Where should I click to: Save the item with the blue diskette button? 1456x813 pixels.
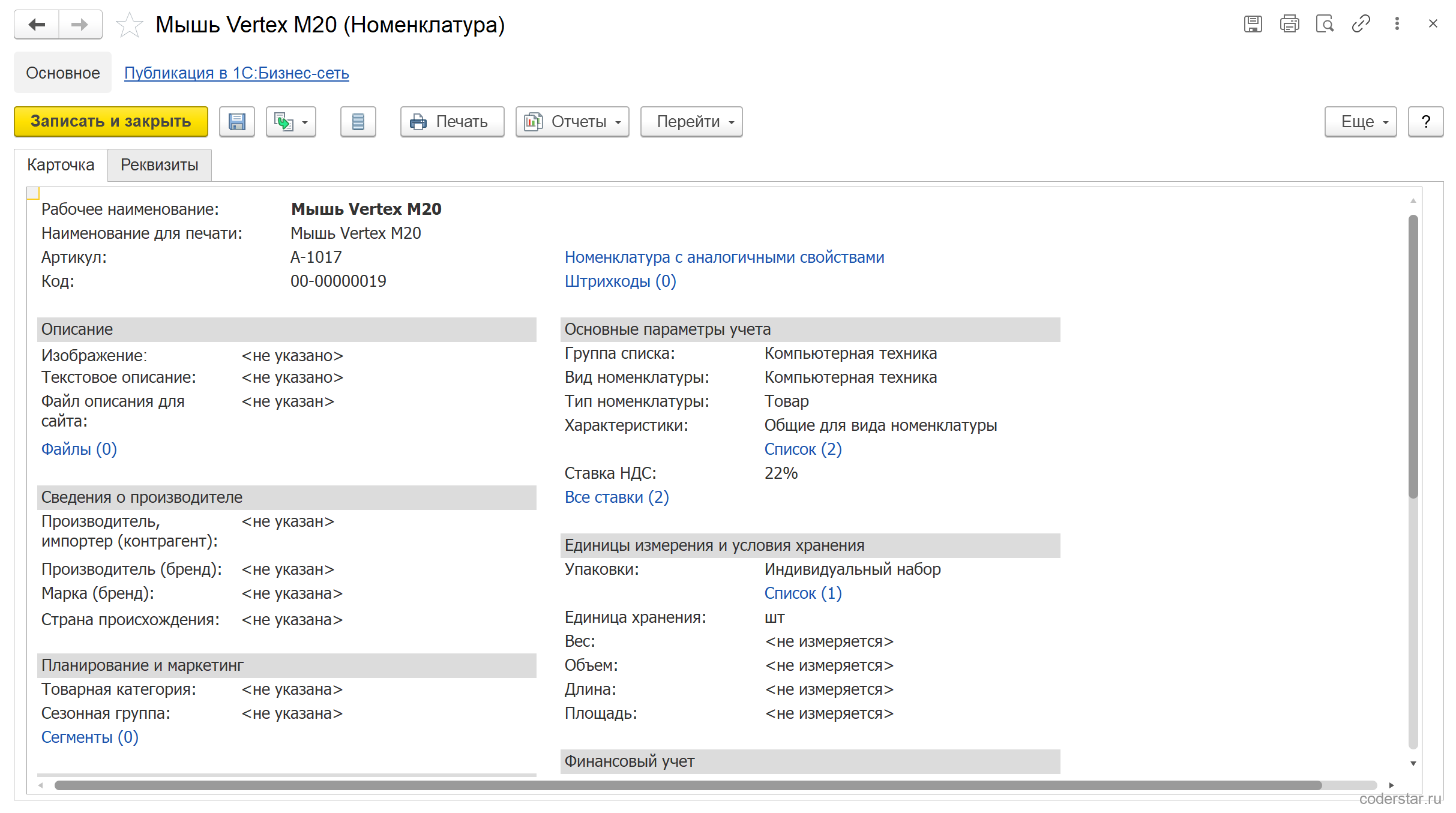pyautogui.click(x=237, y=122)
